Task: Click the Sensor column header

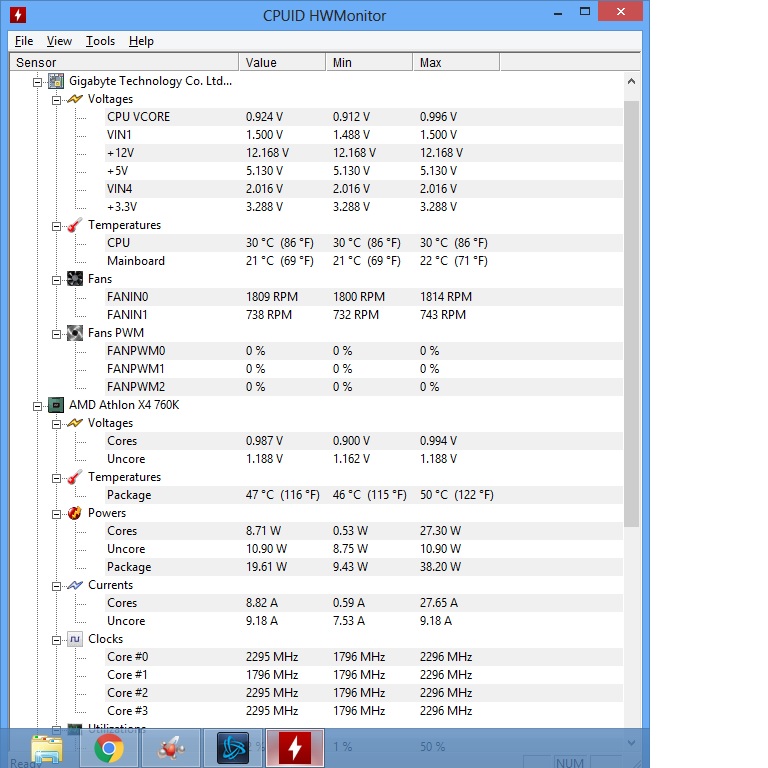Action: pos(124,62)
